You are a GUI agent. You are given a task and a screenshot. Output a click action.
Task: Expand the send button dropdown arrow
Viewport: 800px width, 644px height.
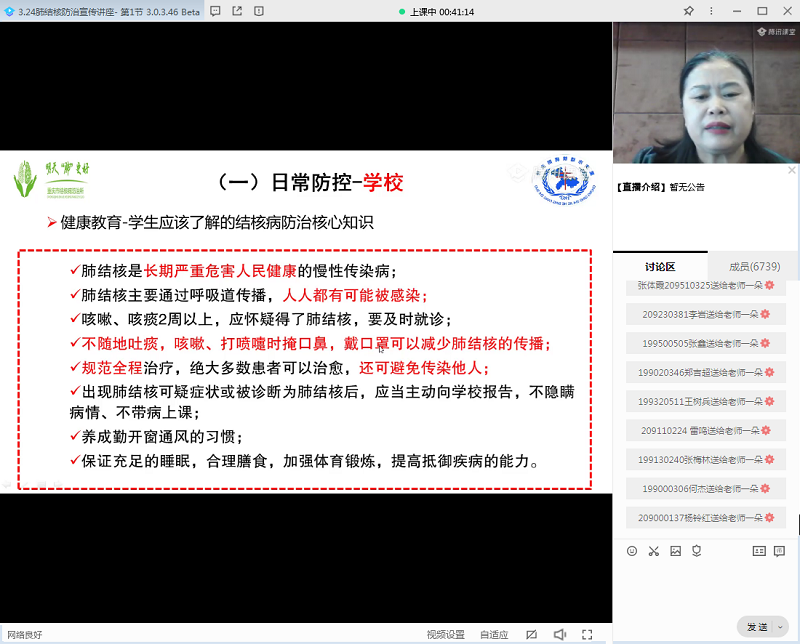click(x=778, y=627)
